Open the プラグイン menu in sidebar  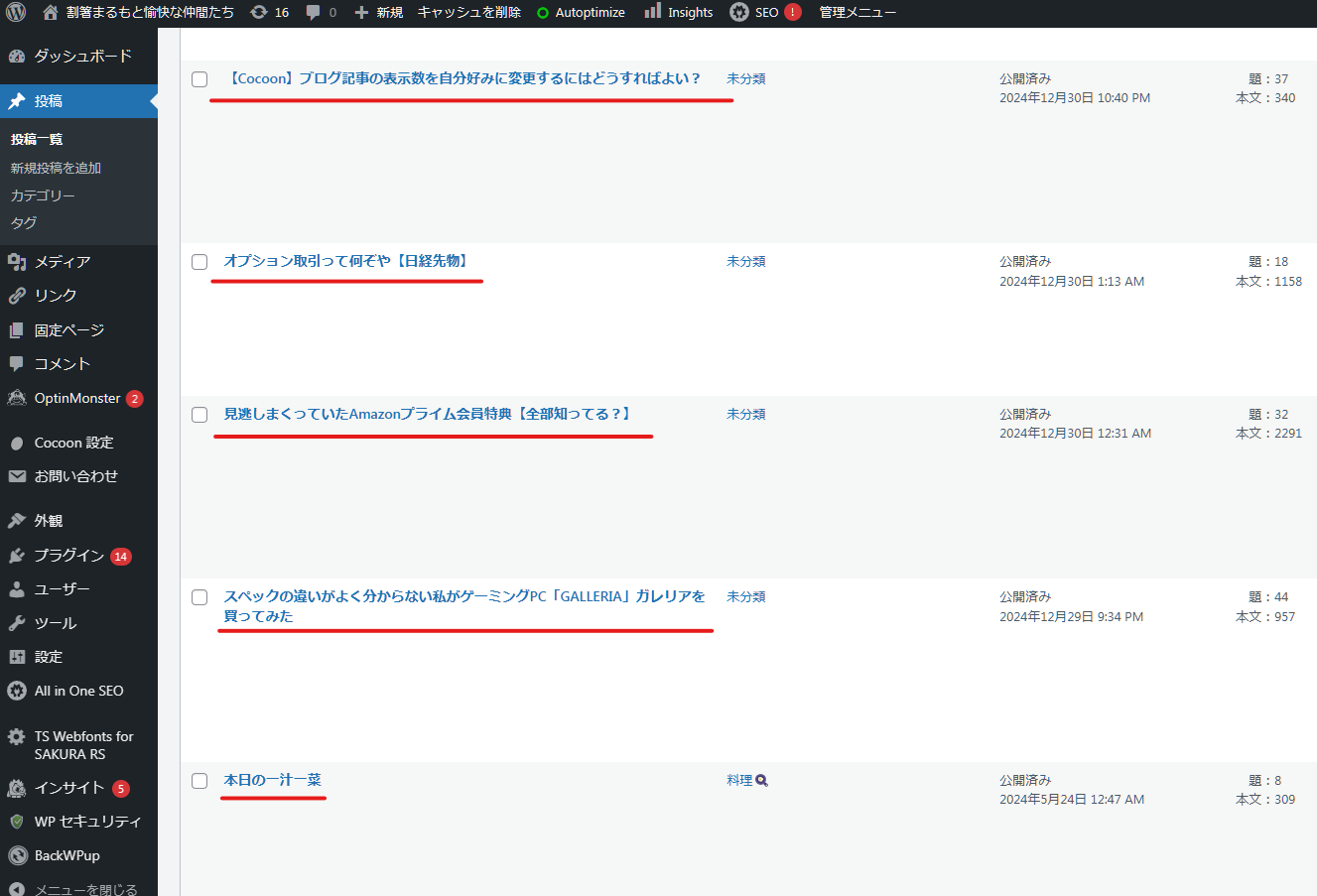68,556
